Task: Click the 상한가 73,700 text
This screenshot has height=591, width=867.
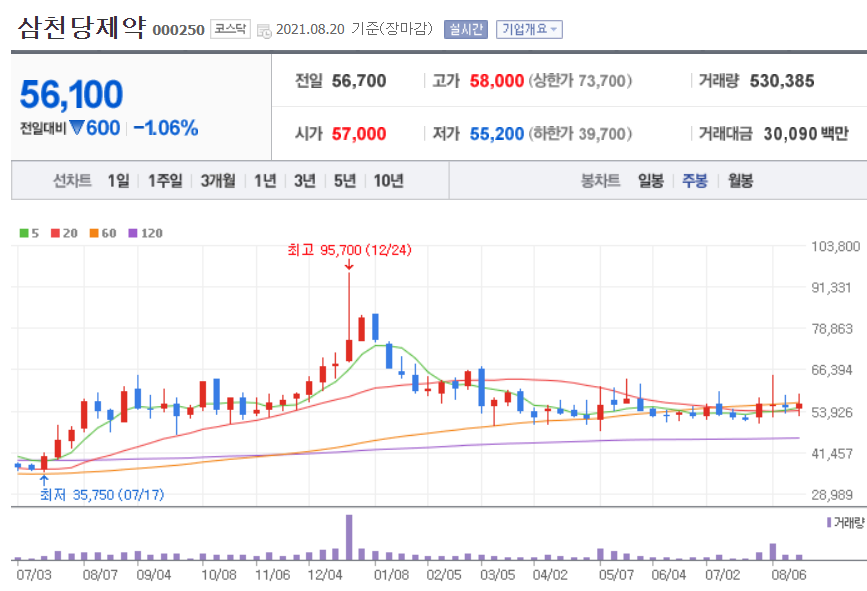Action: (580, 81)
